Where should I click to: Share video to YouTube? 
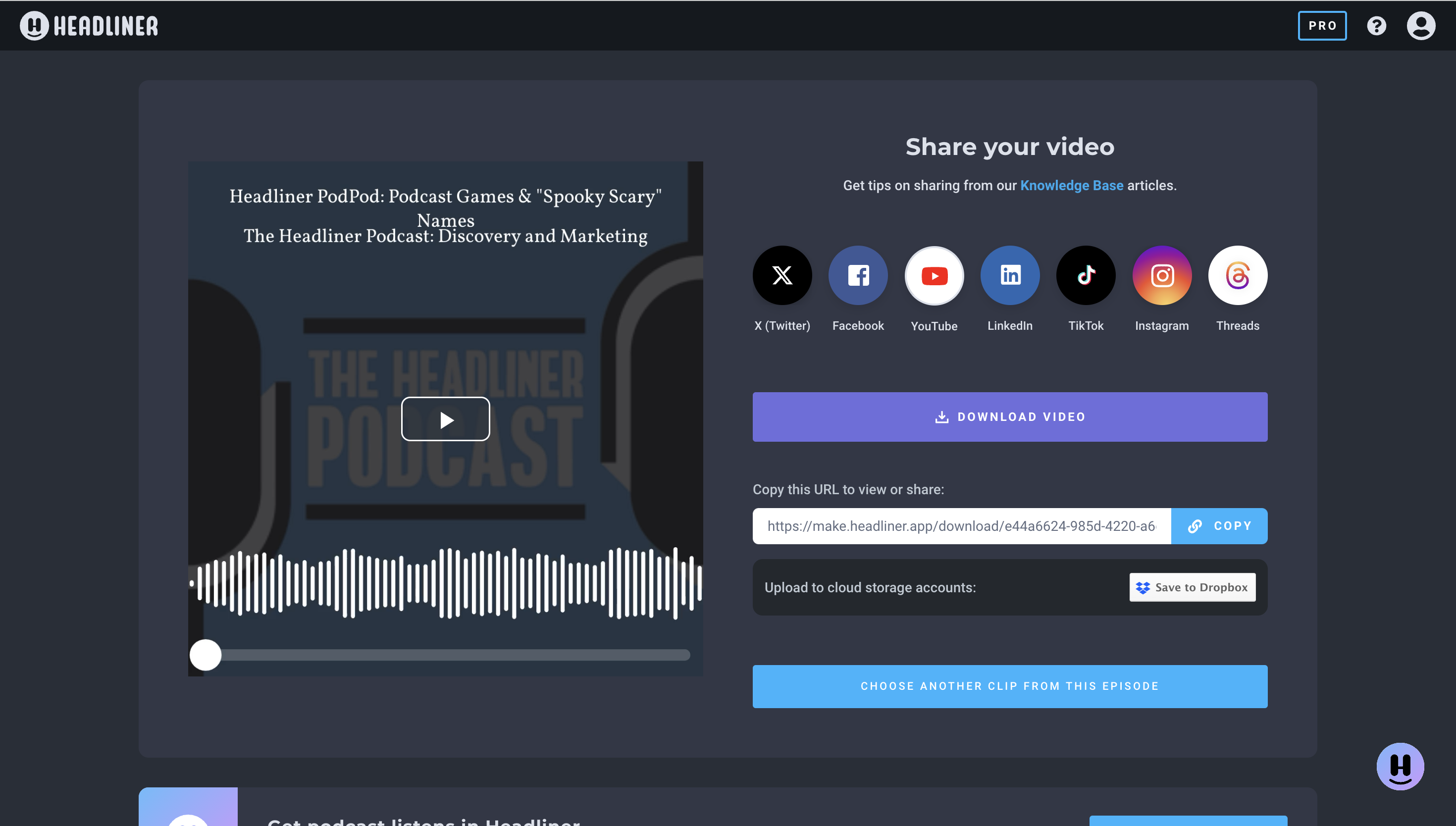(934, 275)
